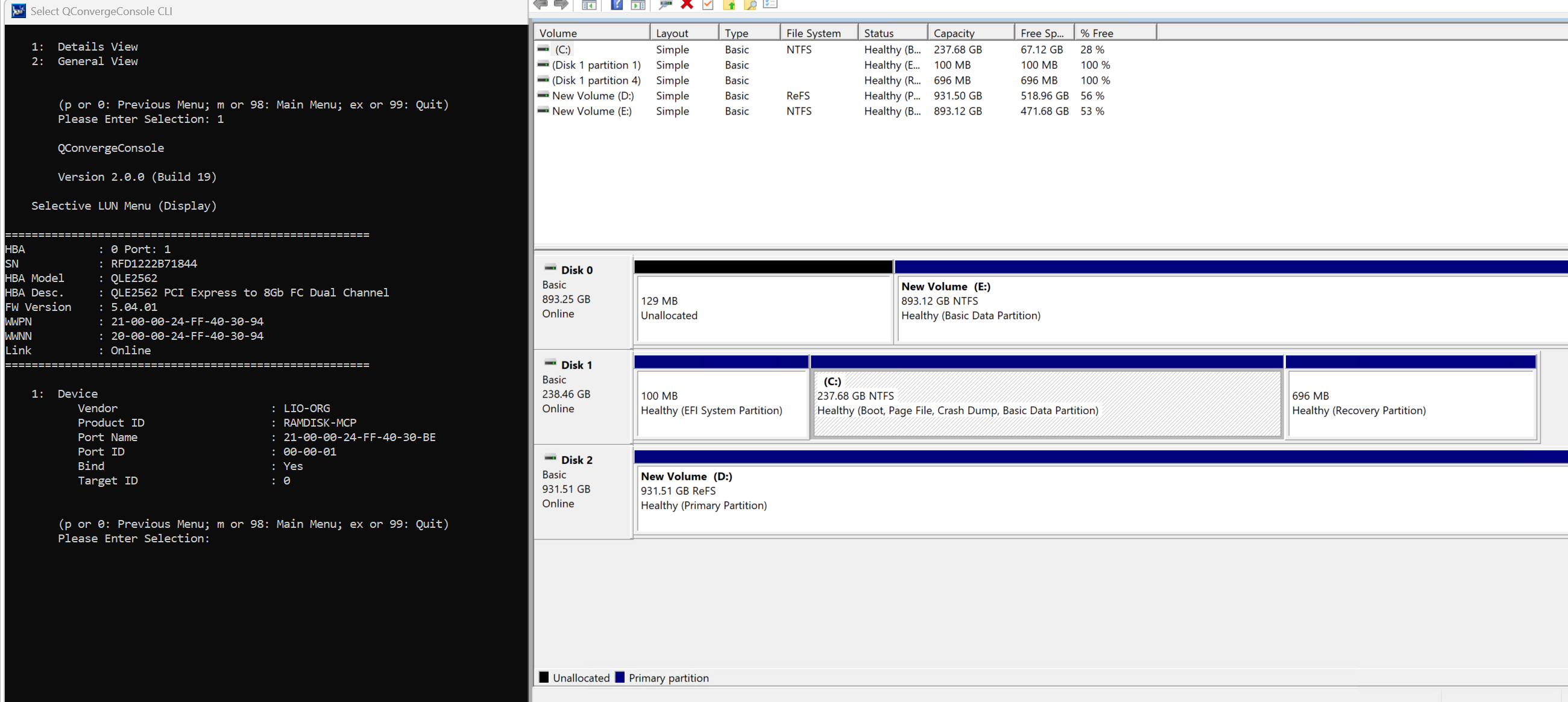
Task: Click the 'Select QConvergeConsole CLI' title bar
Action: [x=265, y=11]
